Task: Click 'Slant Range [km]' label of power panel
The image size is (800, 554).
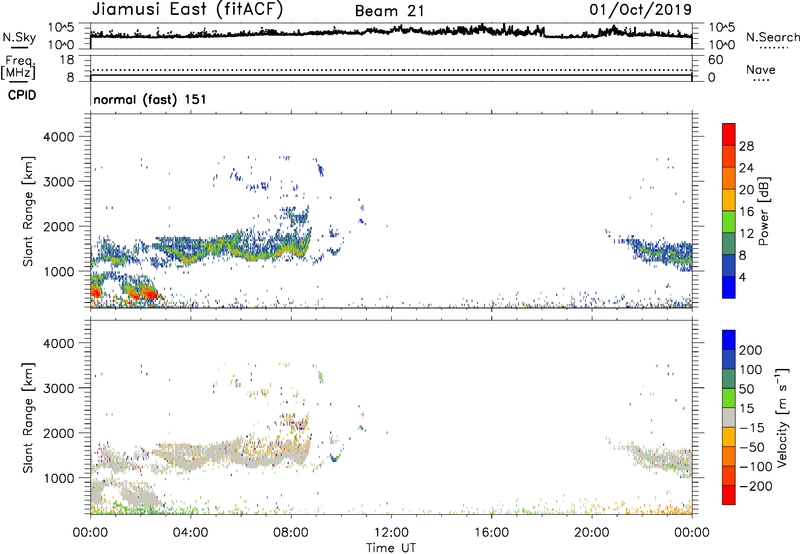Action: point(28,211)
